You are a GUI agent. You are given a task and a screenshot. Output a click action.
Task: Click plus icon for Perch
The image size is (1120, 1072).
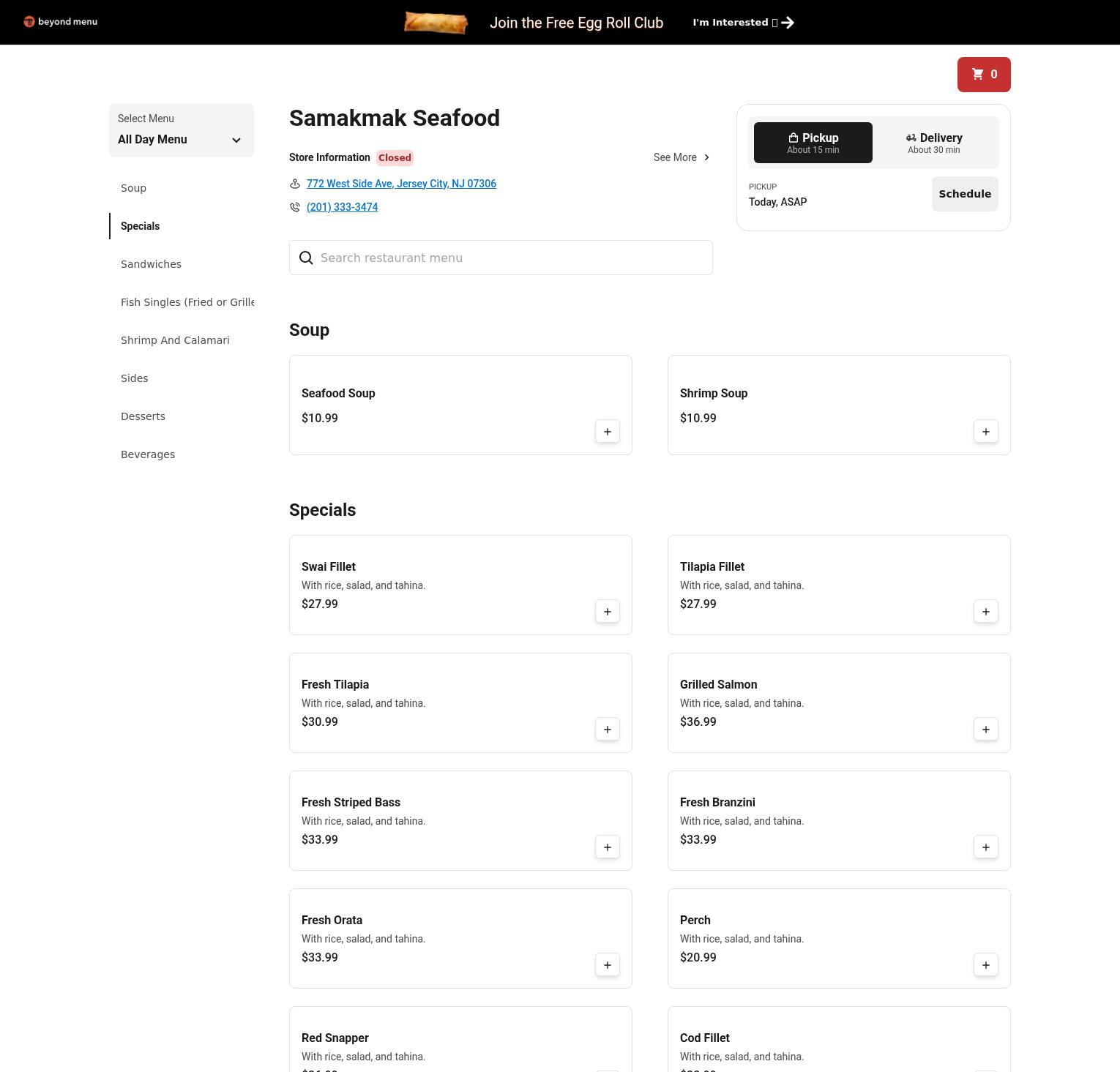coord(985,965)
